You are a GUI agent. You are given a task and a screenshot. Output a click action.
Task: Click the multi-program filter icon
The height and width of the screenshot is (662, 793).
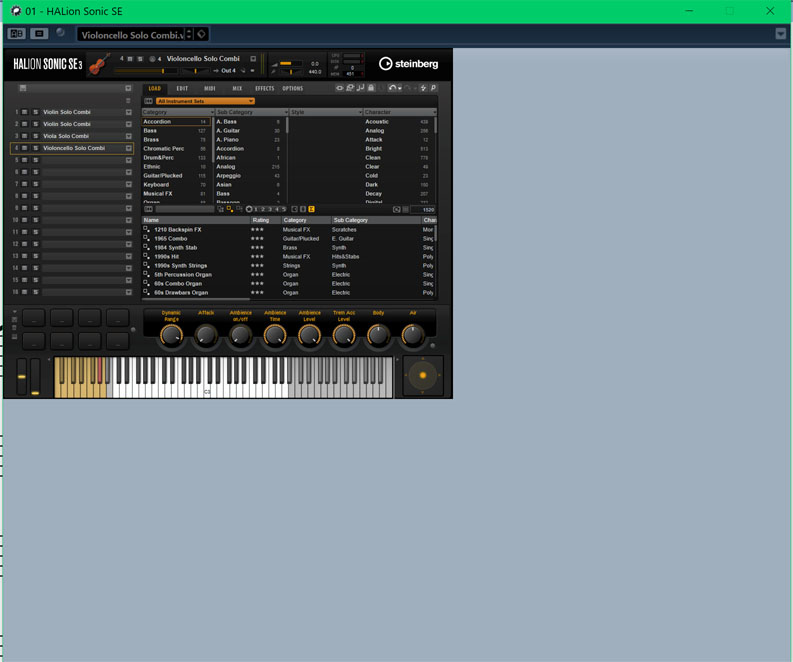point(221,209)
